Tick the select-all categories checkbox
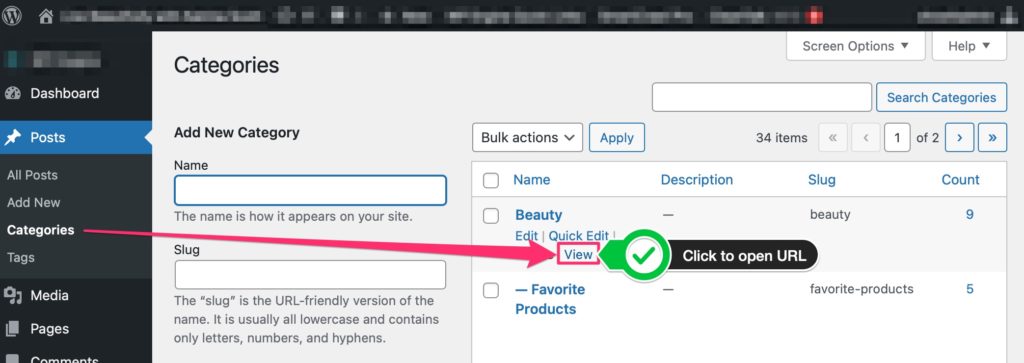 491,180
